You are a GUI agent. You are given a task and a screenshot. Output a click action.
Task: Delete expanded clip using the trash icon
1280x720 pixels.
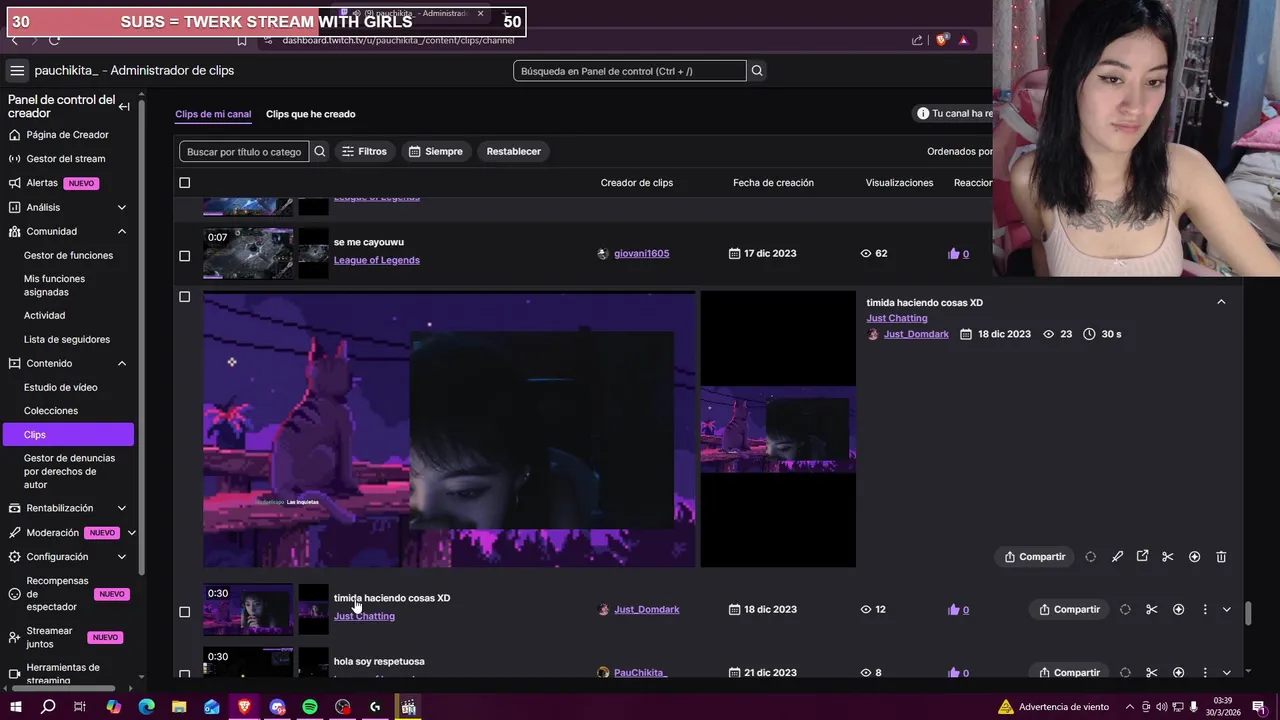[x=1221, y=557]
